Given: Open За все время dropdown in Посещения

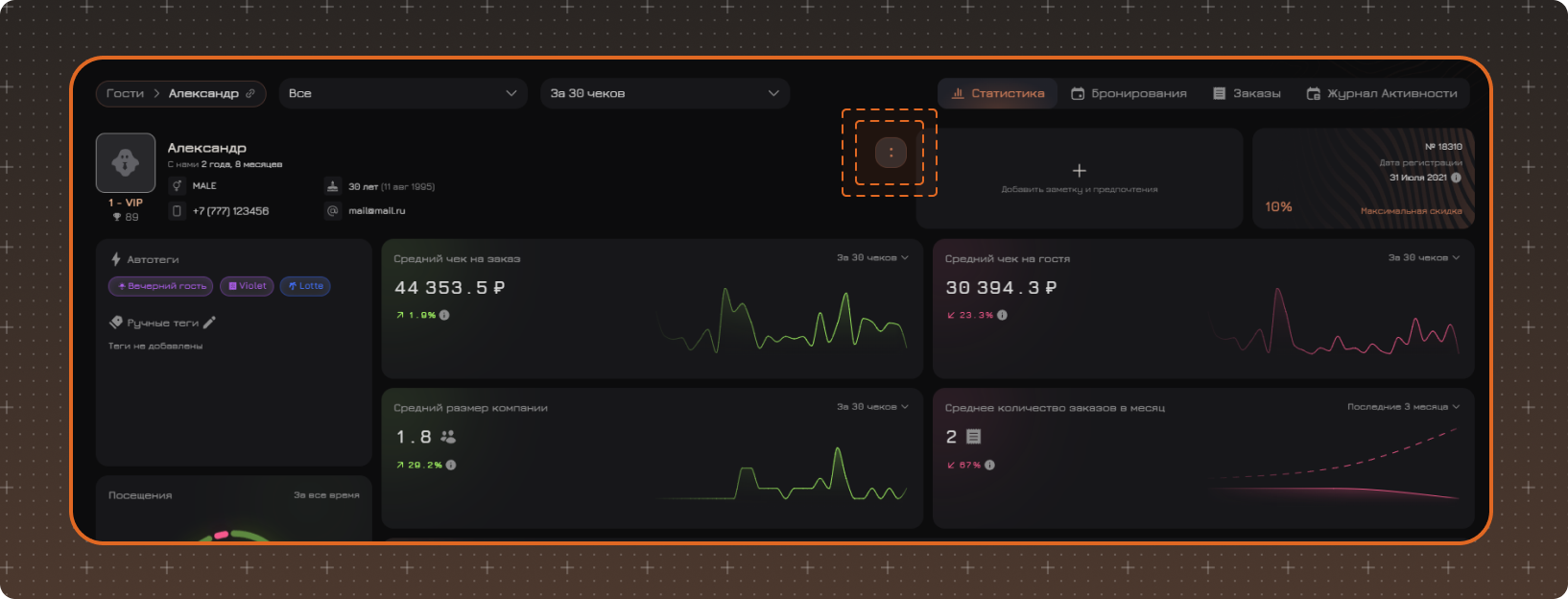Looking at the screenshot, I should pos(326,495).
